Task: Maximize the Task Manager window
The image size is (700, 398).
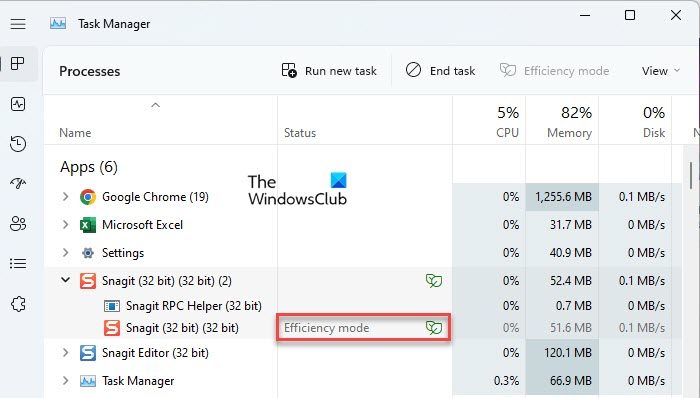Action: pos(630,15)
